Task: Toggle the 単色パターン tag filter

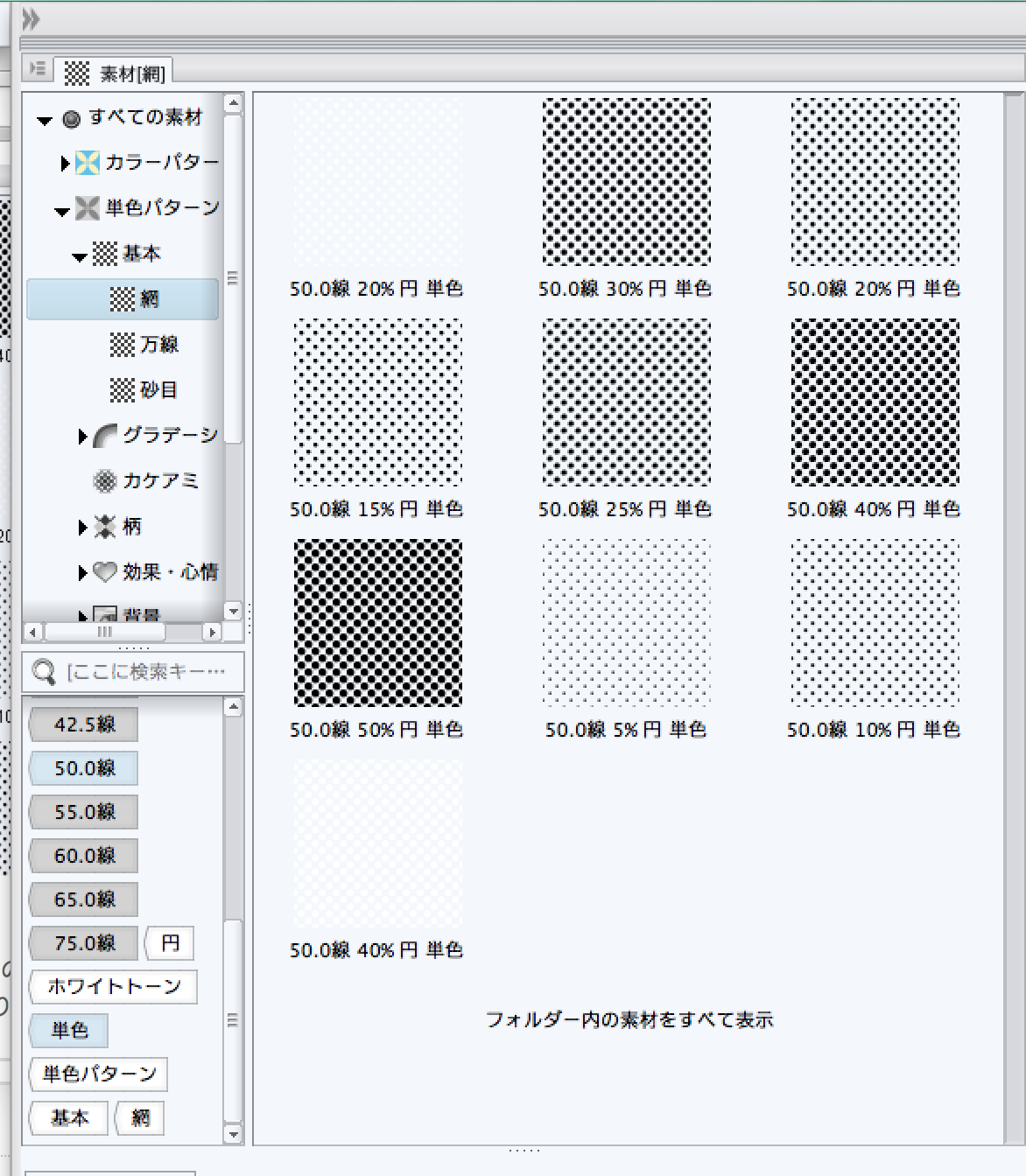Action: 99,1074
